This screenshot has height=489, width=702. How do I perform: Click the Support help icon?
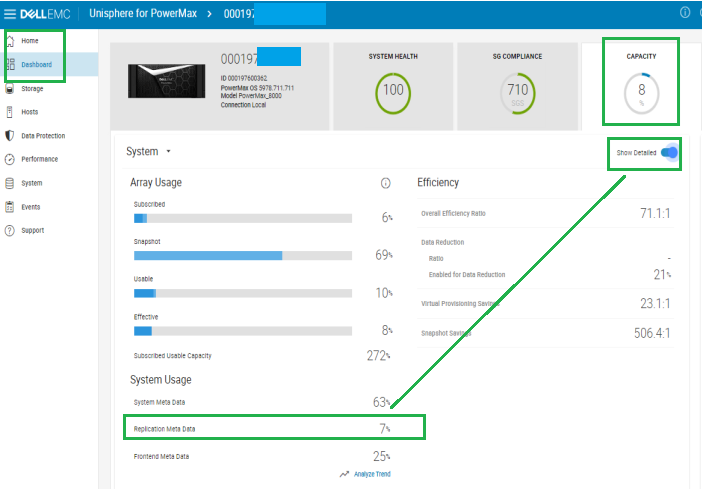(x=10, y=231)
